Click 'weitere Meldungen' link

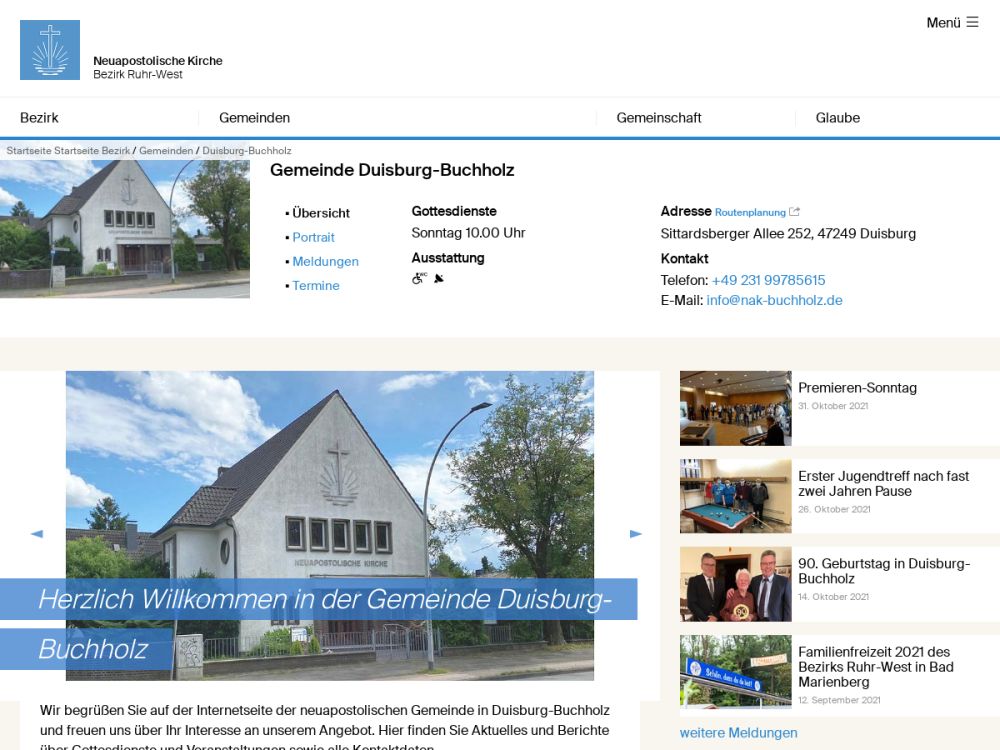(x=738, y=733)
